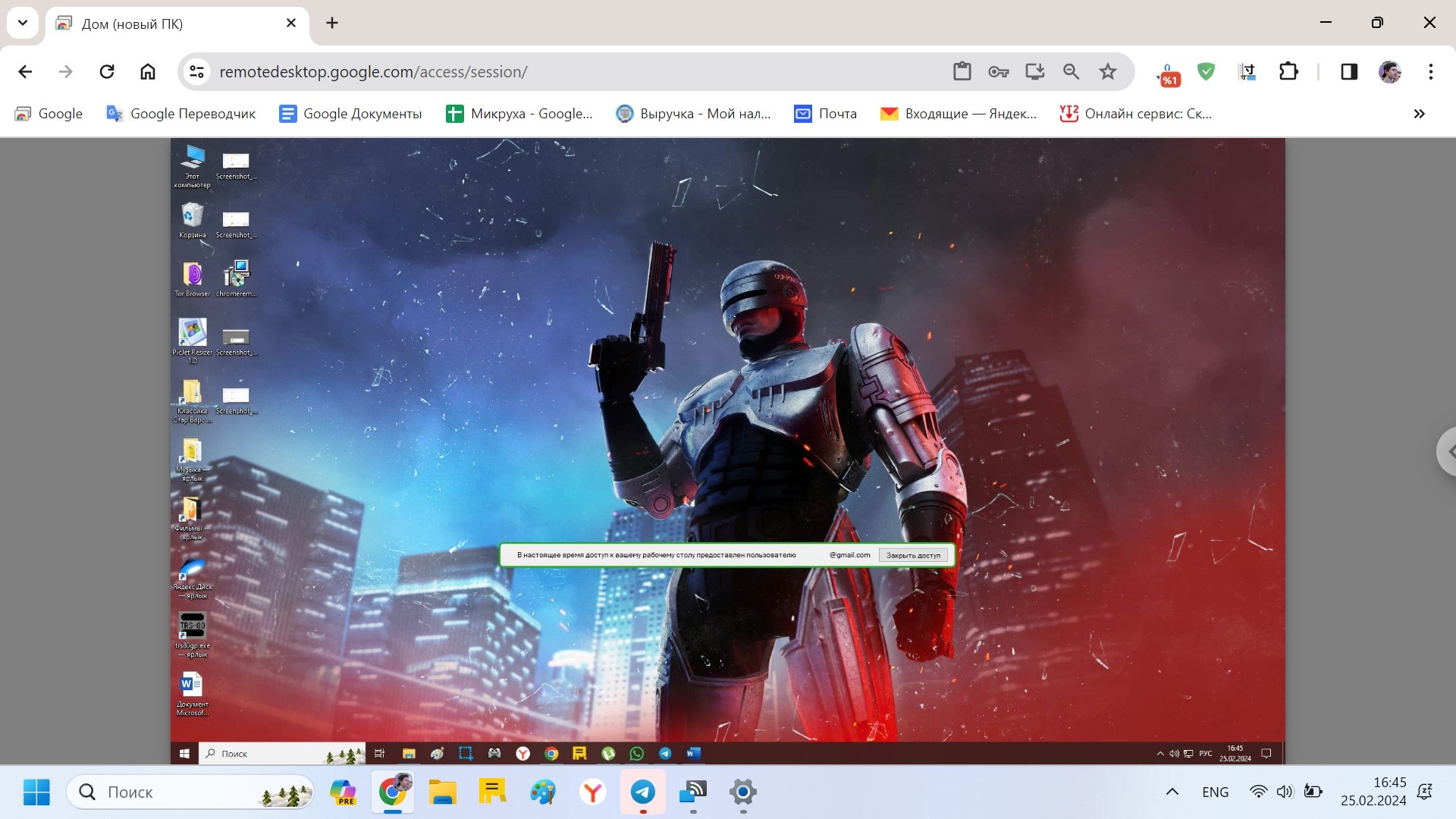Click the remote taskbar Поиск search box

pos(282,753)
